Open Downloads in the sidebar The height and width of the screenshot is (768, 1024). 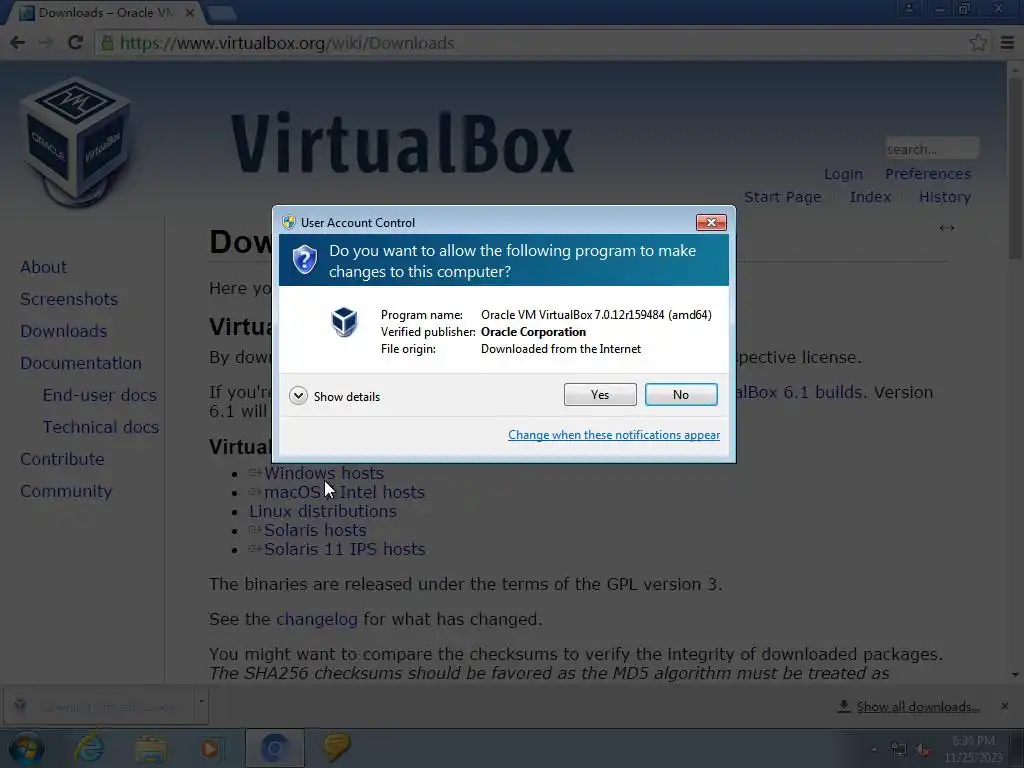coord(63,331)
